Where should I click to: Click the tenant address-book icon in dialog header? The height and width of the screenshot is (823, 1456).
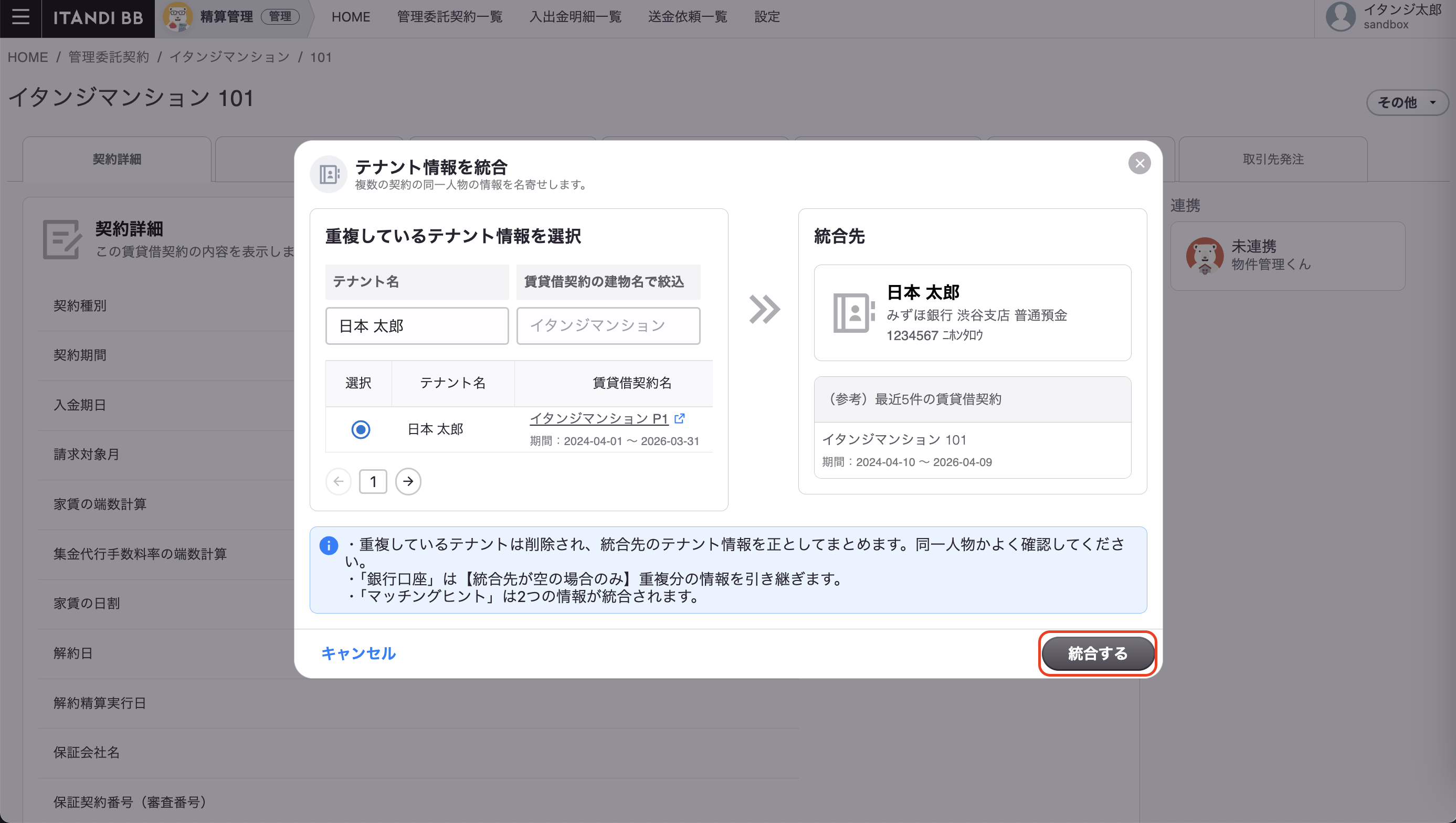(329, 174)
